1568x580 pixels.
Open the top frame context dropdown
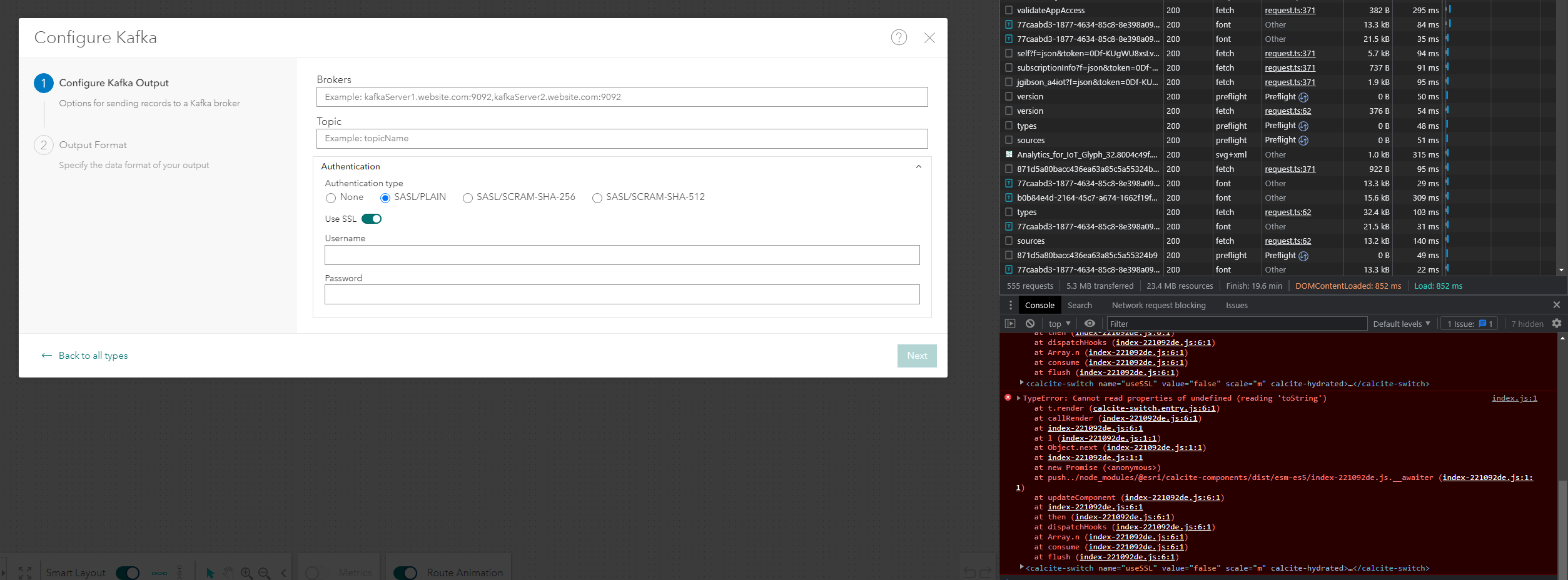point(1058,323)
